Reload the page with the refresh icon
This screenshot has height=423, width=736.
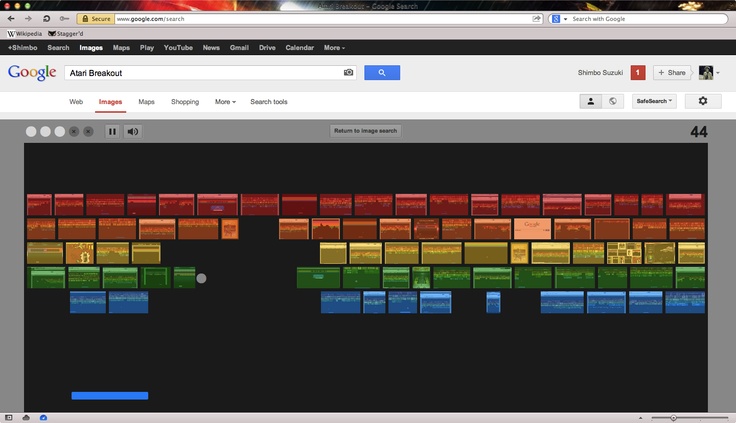[x=46, y=19]
